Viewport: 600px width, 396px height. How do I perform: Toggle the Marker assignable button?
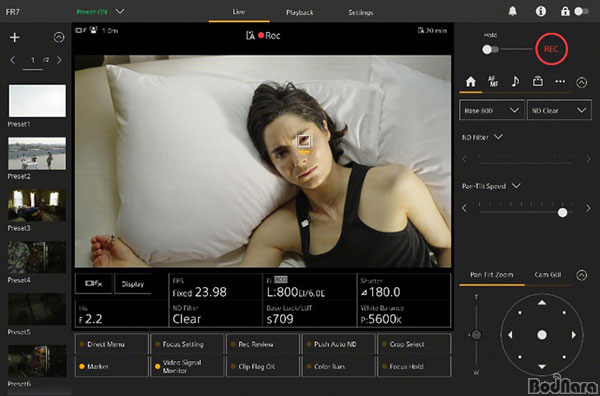pyautogui.click(x=111, y=367)
